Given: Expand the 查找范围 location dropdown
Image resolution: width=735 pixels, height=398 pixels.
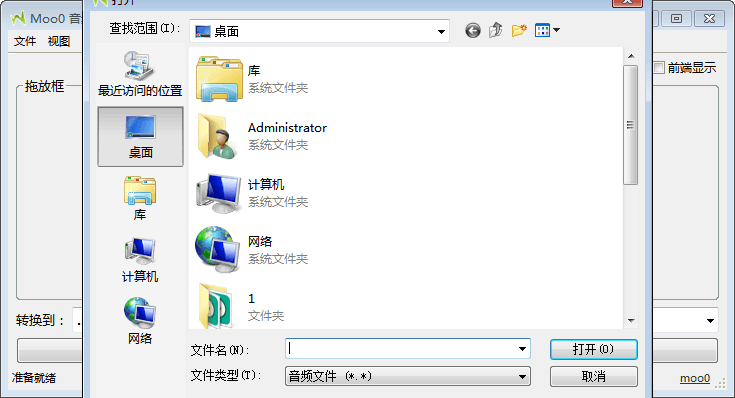Looking at the screenshot, I should point(441,31).
